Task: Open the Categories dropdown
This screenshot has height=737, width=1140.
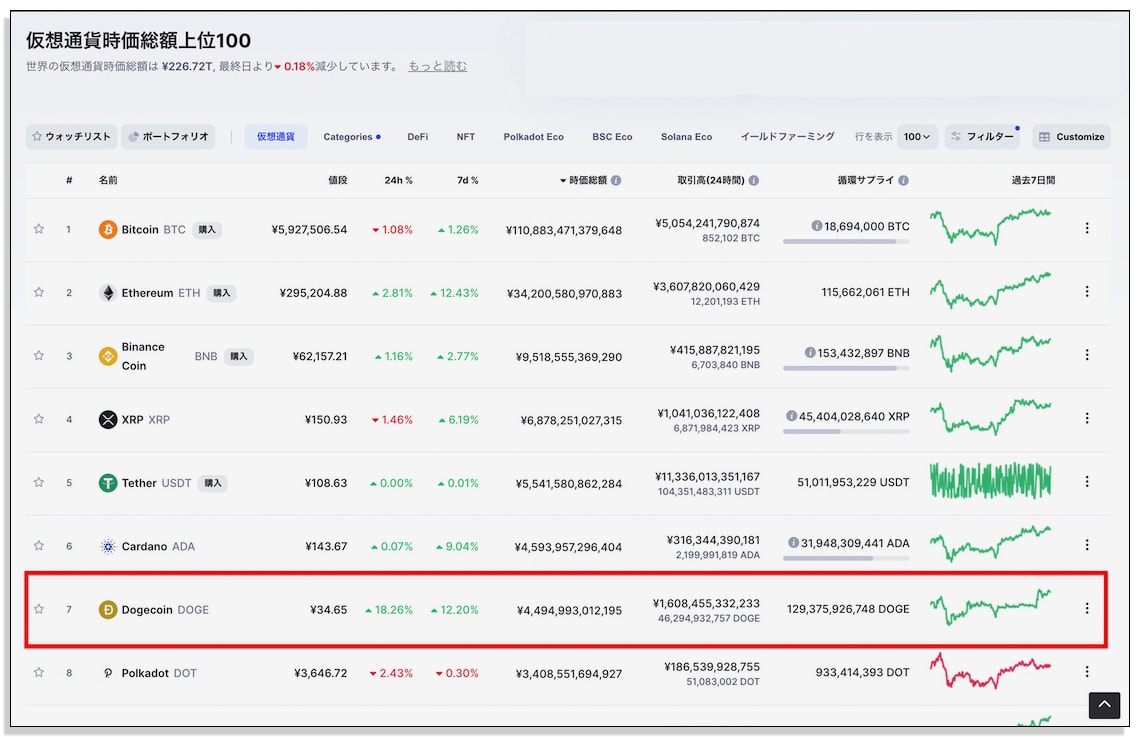Action: click(x=352, y=137)
